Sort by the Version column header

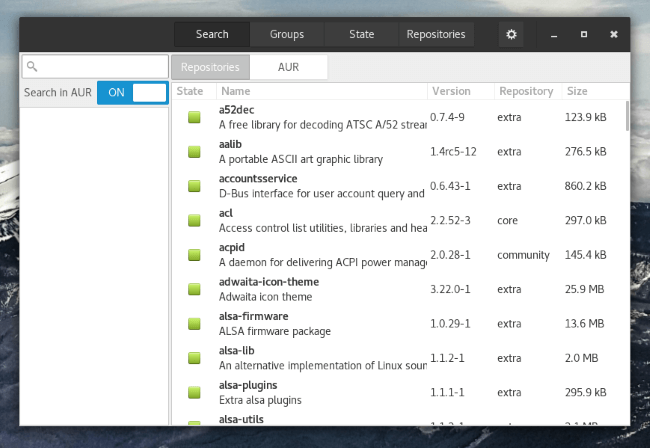click(461, 91)
